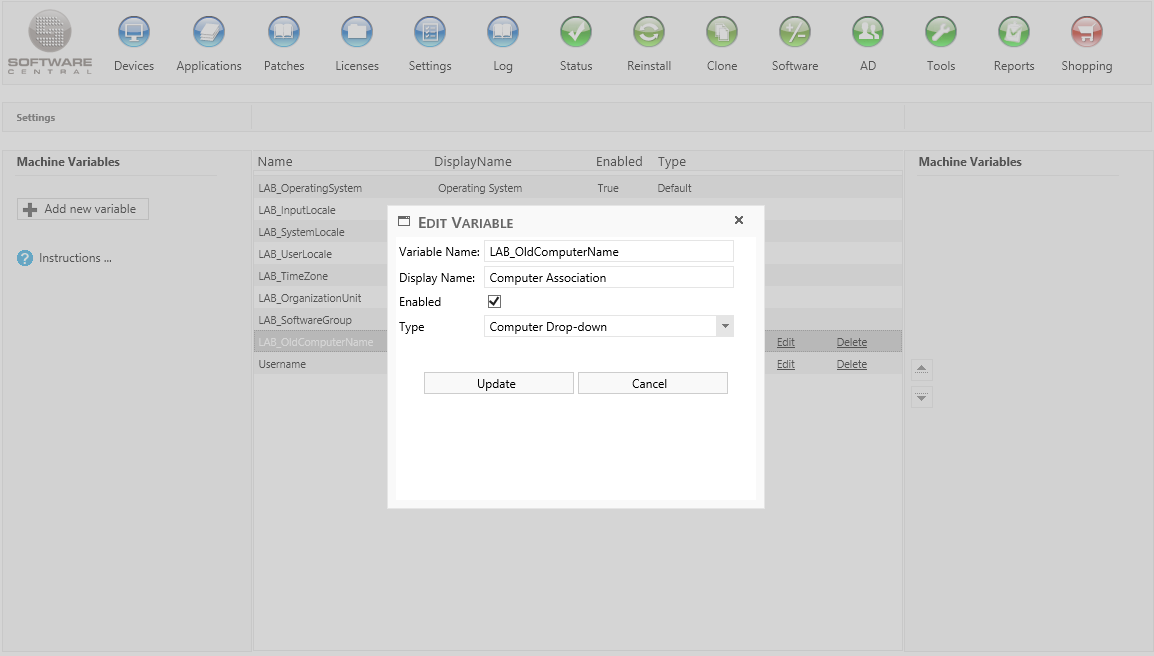Move variable down with arrow button
1154x656 pixels.
[x=922, y=397]
